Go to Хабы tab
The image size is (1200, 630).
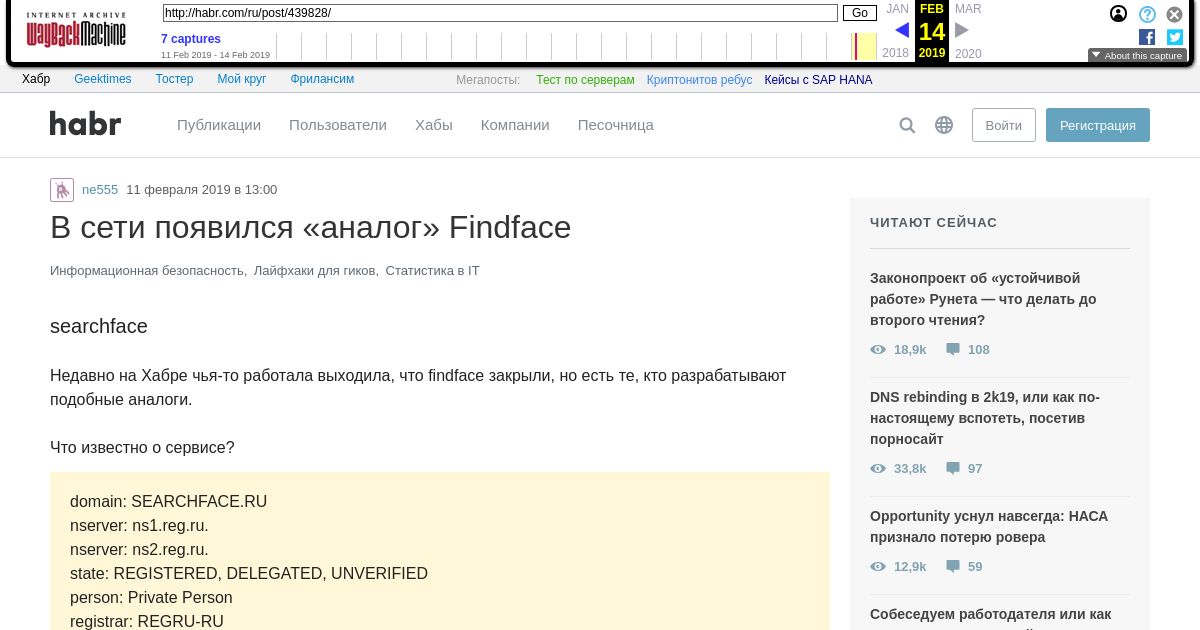coord(434,125)
